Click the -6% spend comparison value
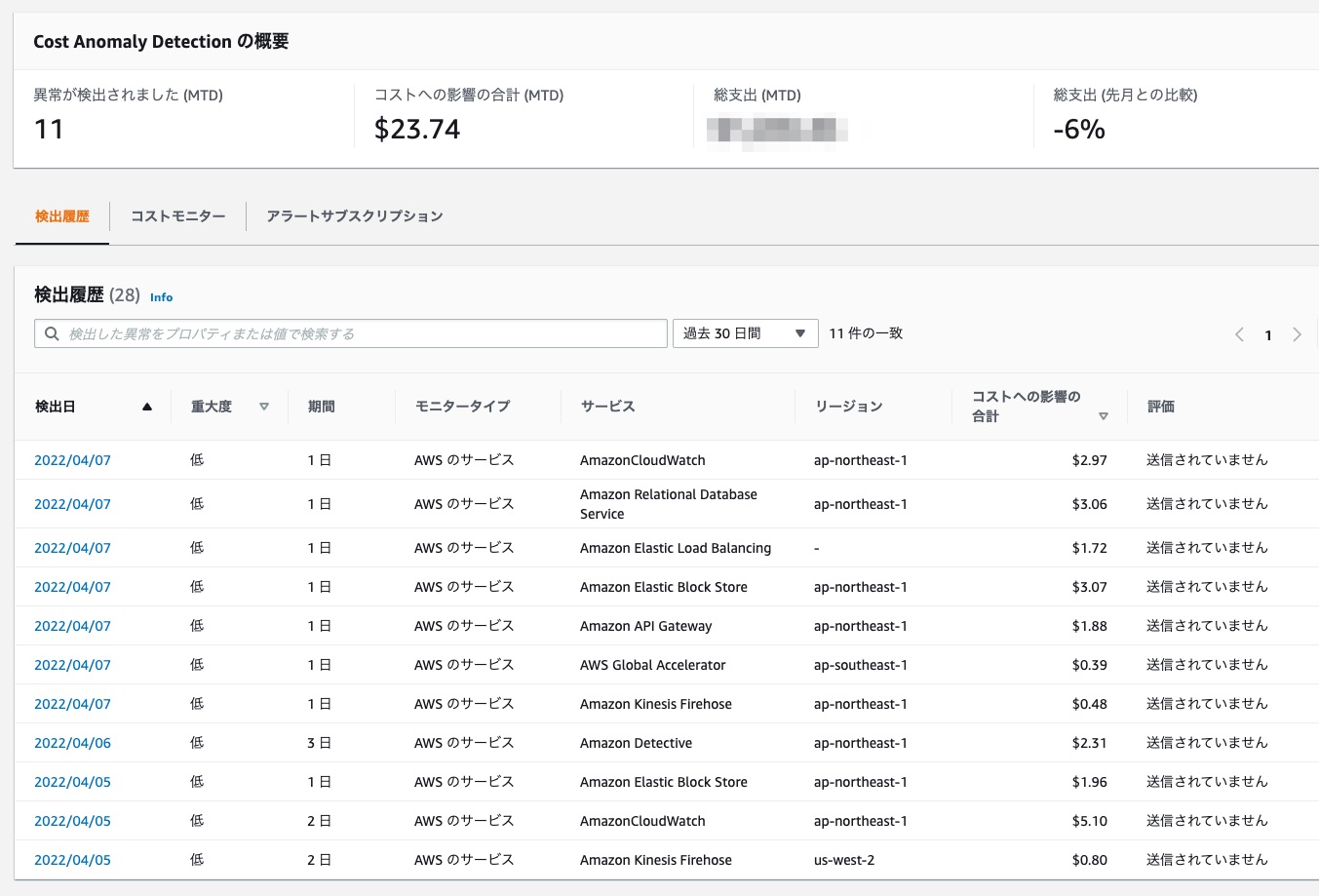 point(1079,129)
